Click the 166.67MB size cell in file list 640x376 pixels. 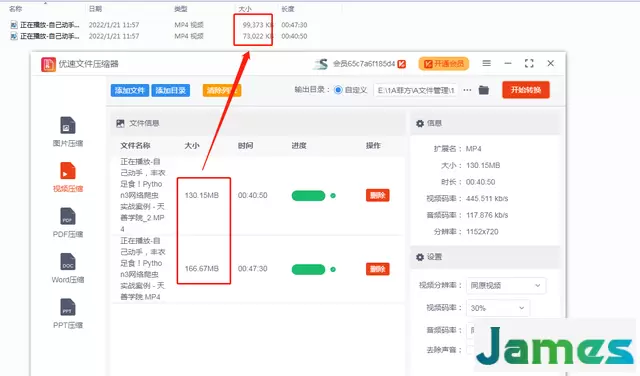202,269
